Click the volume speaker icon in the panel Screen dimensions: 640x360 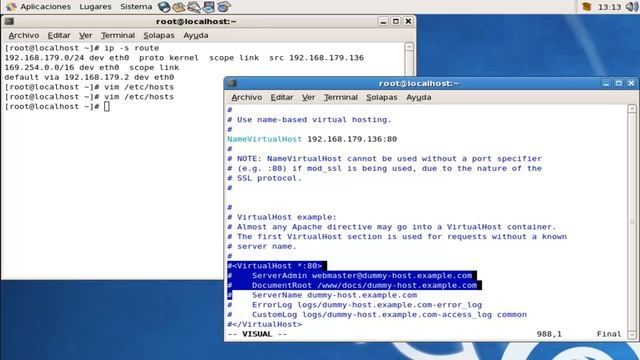pyautogui.click(x=632, y=7)
